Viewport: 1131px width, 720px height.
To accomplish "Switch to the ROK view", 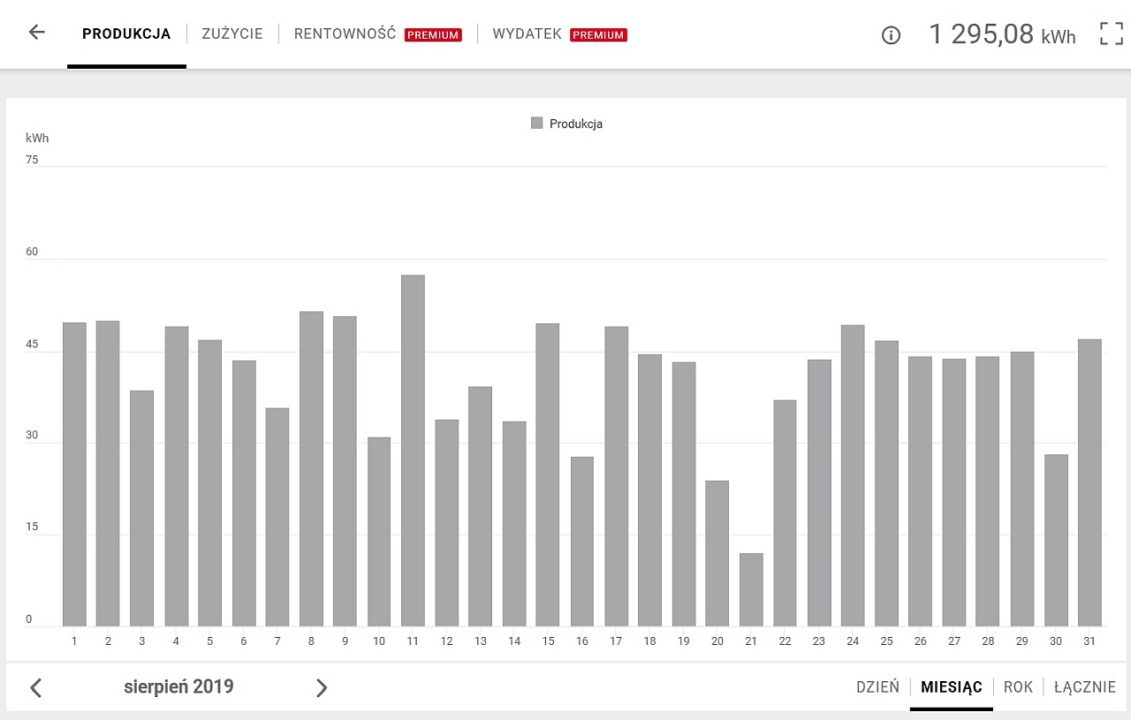I will click(x=1018, y=687).
